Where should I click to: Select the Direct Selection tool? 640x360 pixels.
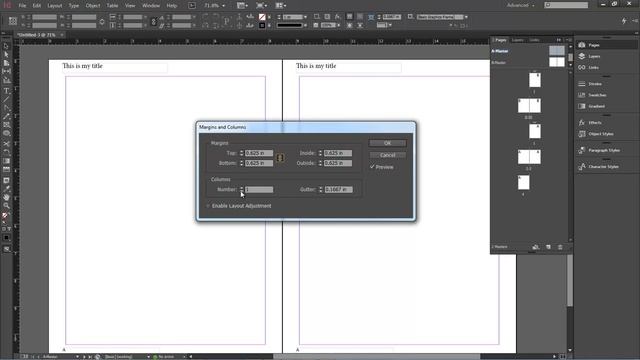(6, 54)
